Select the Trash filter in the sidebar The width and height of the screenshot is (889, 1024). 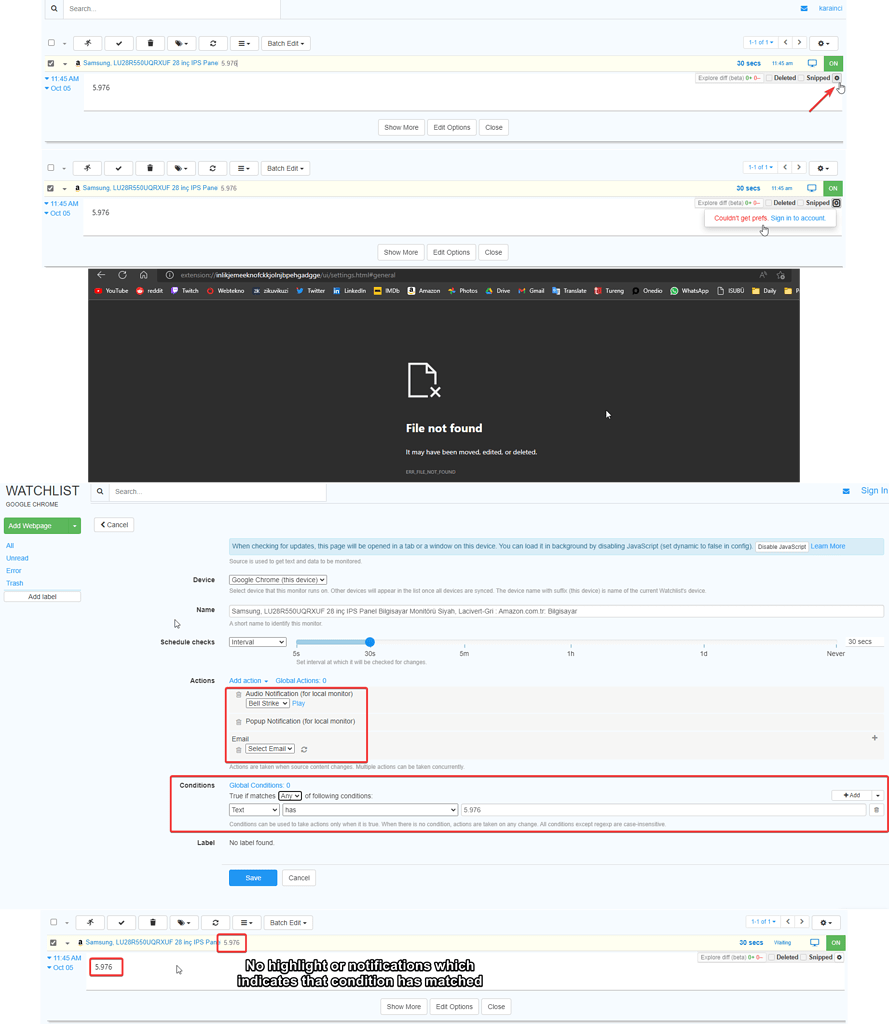[14, 583]
